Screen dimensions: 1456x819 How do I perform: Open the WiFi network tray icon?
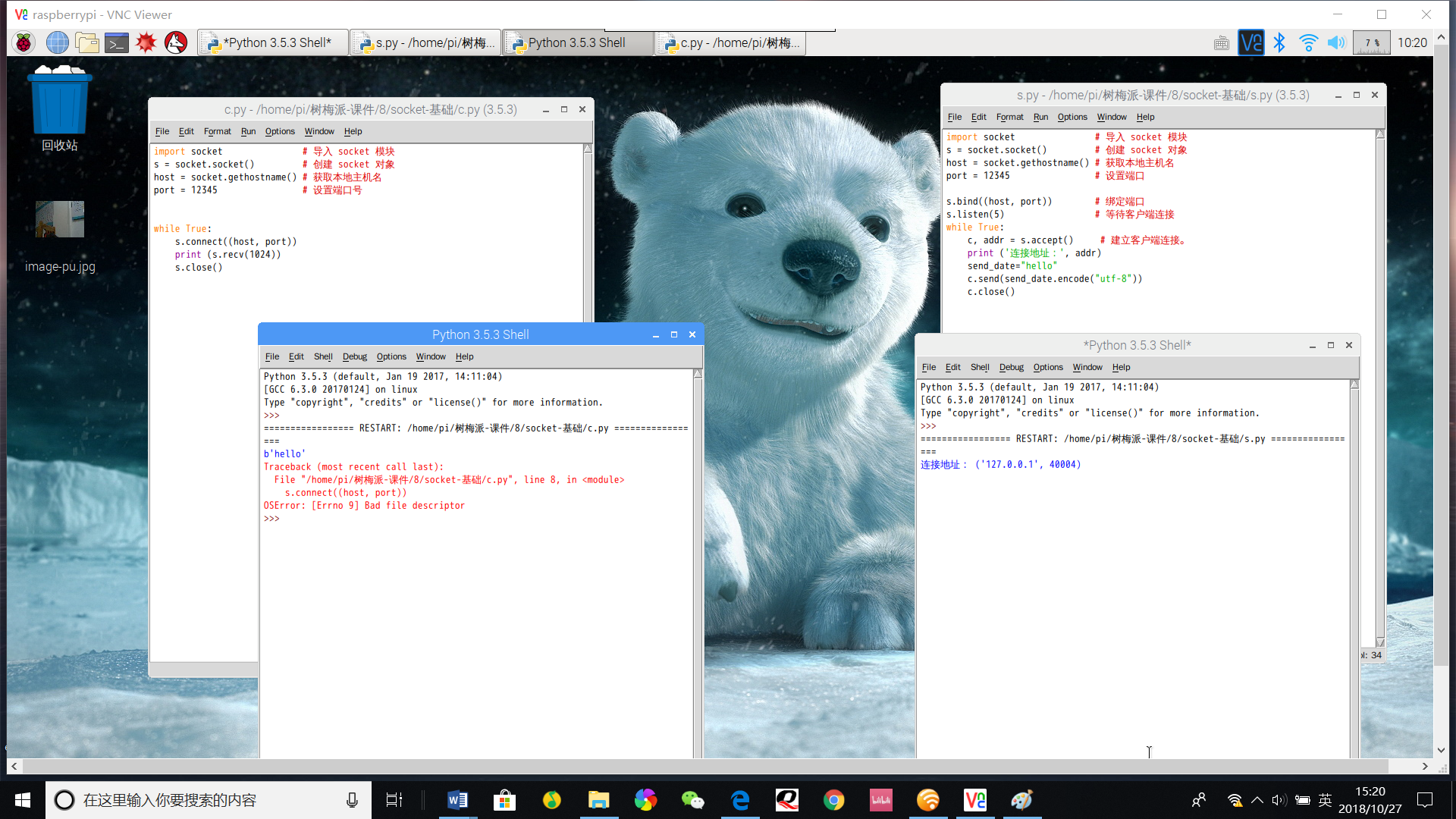click(1308, 43)
